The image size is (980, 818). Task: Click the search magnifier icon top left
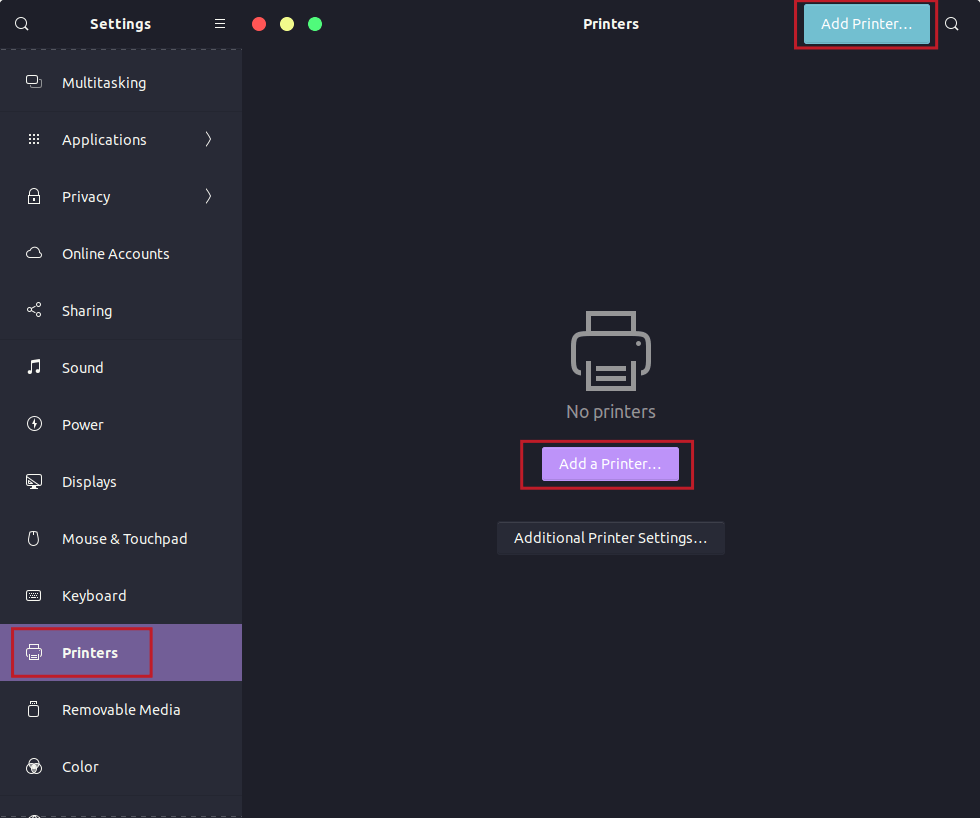(21, 23)
